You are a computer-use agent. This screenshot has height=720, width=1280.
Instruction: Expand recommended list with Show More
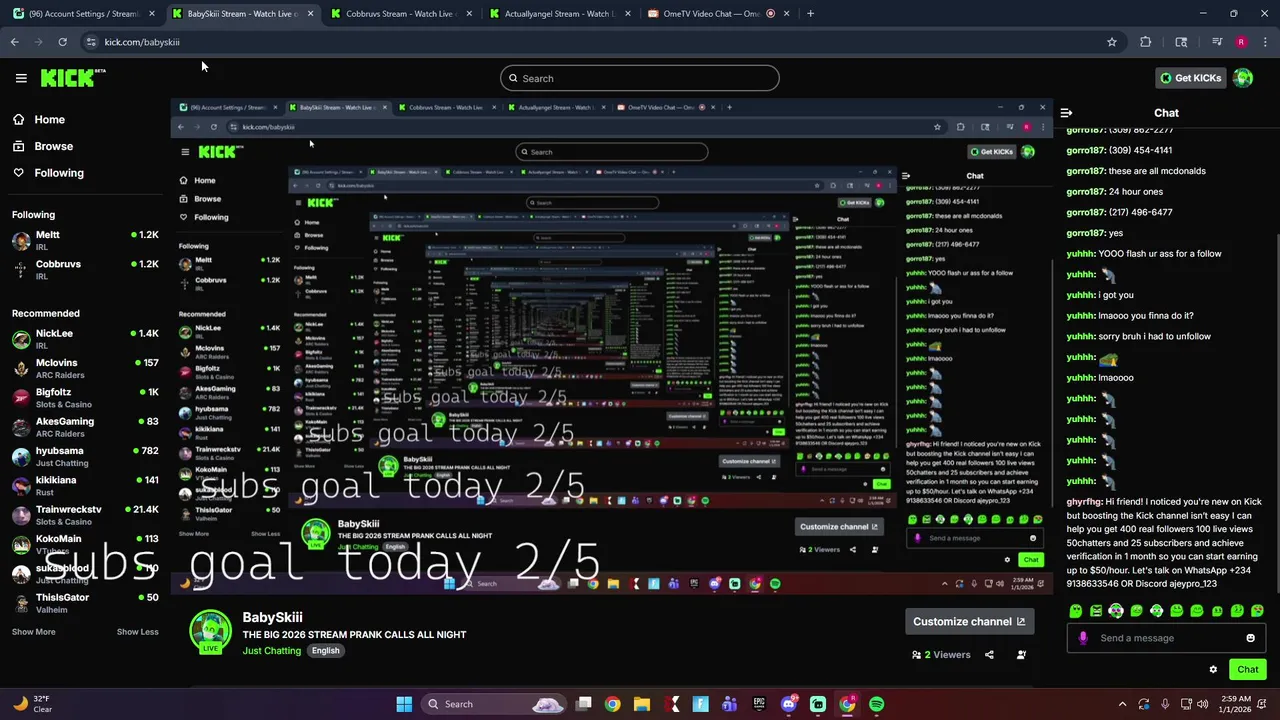(x=34, y=632)
